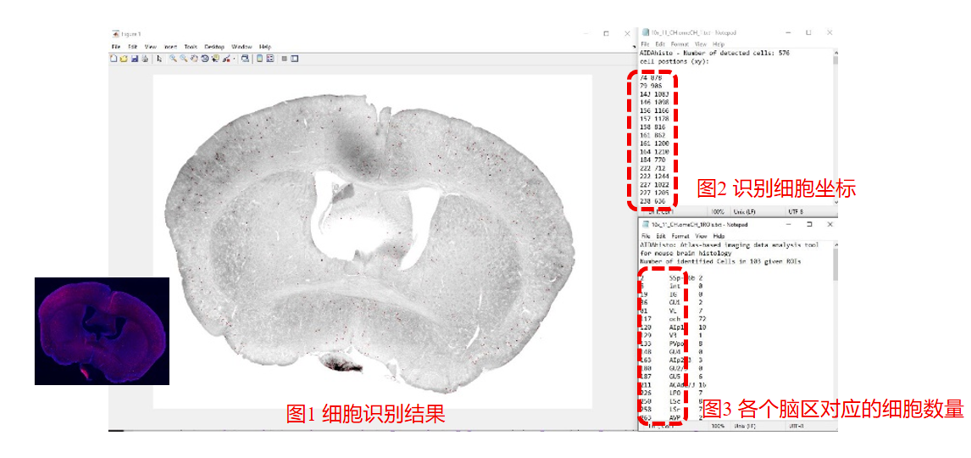Click Show Plot Tools and Dock icon
The height and width of the screenshot is (458, 971).
point(294,59)
